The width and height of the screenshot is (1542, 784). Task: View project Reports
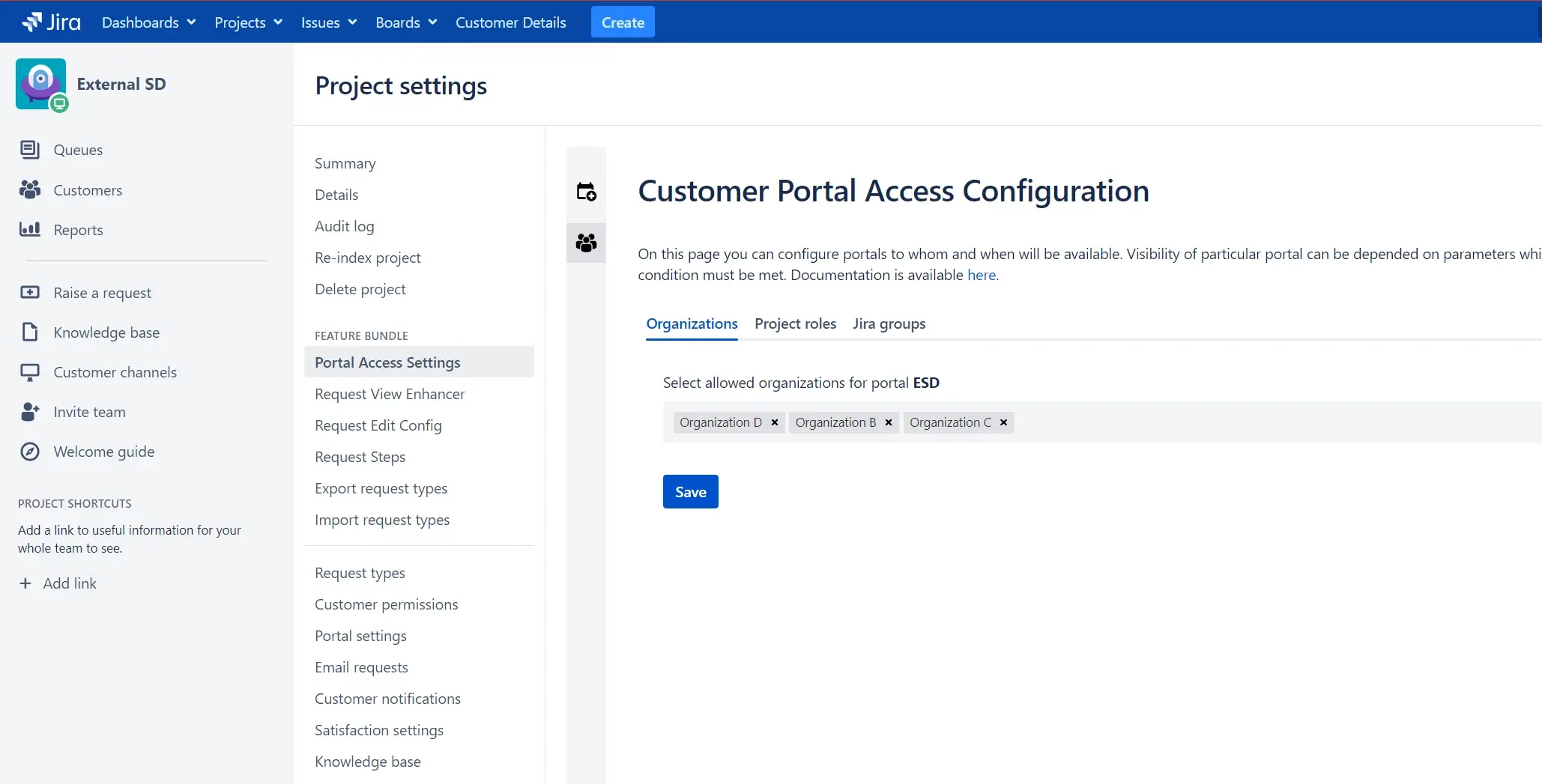click(x=78, y=230)
